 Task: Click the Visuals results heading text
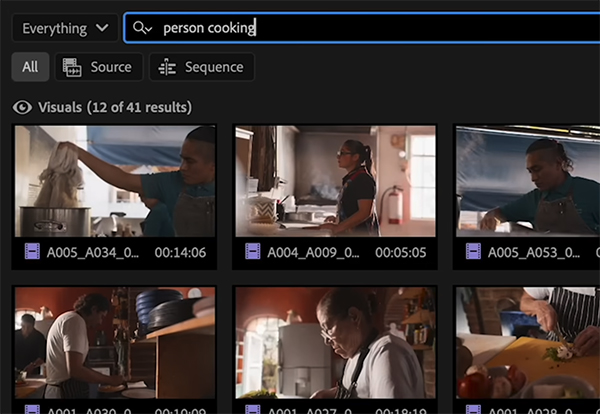point(115,108)
